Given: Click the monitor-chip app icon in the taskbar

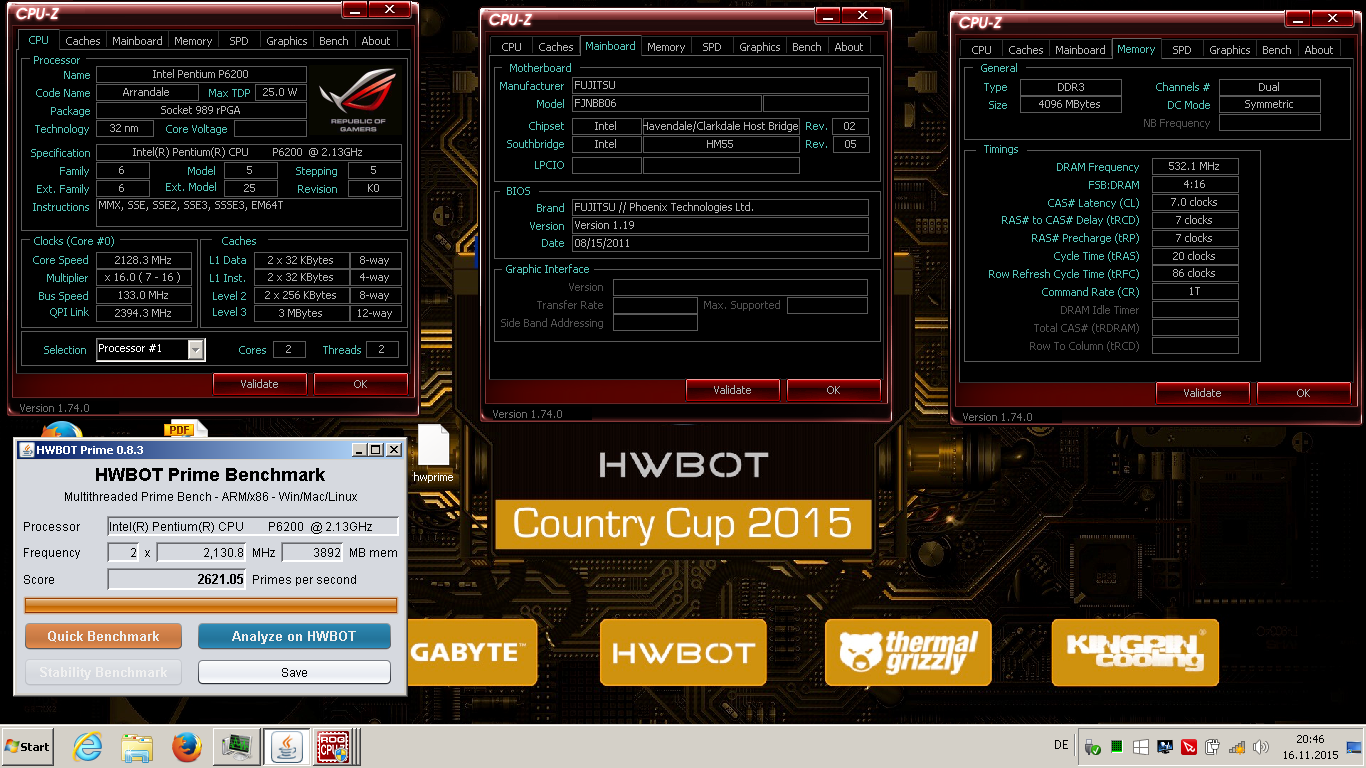Looking at the screenshot, I should click(237, 746).
